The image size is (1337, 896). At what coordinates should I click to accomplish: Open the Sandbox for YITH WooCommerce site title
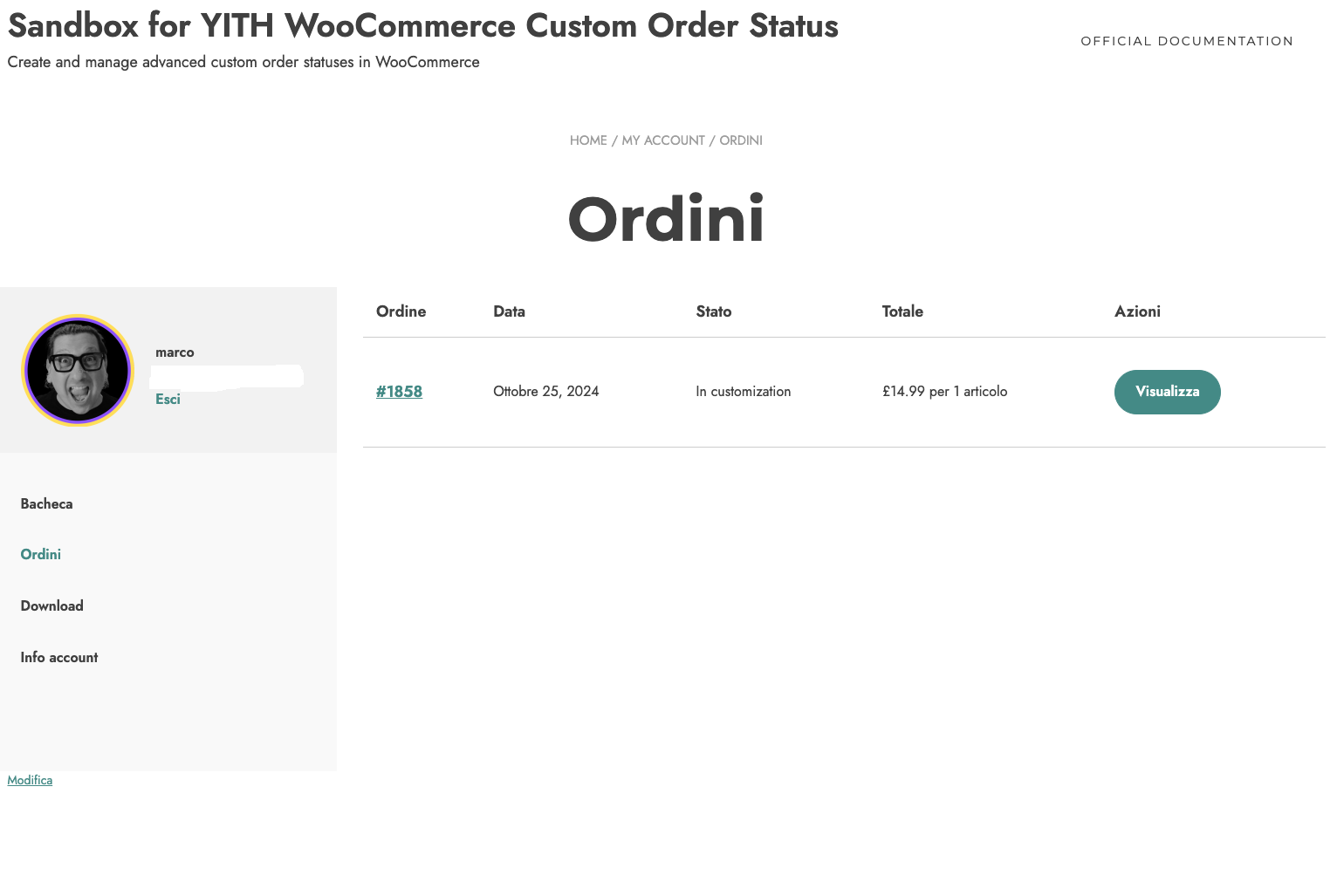pos(423,26)
